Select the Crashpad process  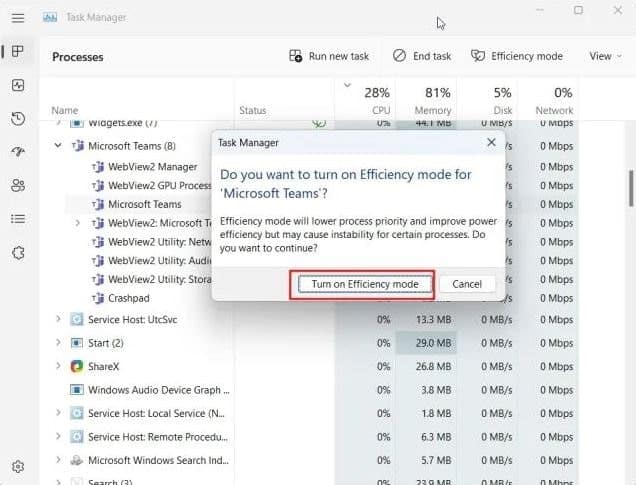point(129,298)
